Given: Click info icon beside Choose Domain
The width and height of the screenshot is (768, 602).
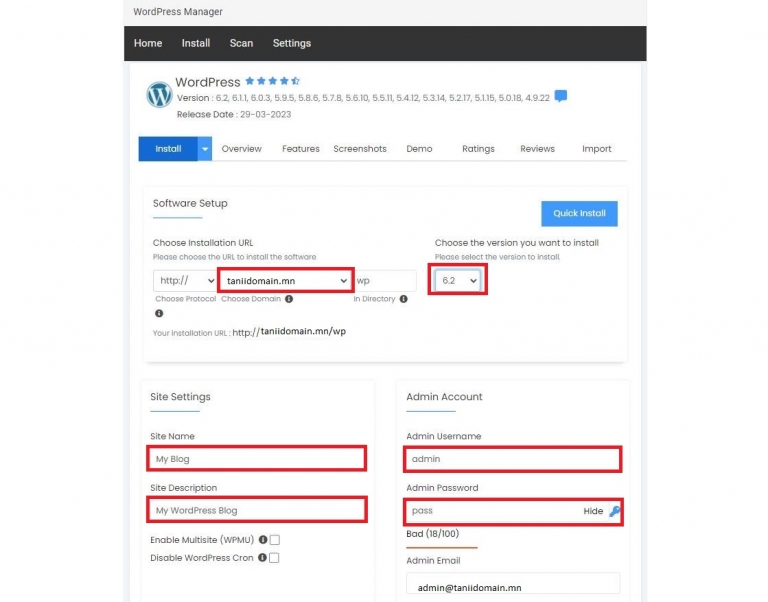Looking at the screenshot, I should [x=289, y=299].
